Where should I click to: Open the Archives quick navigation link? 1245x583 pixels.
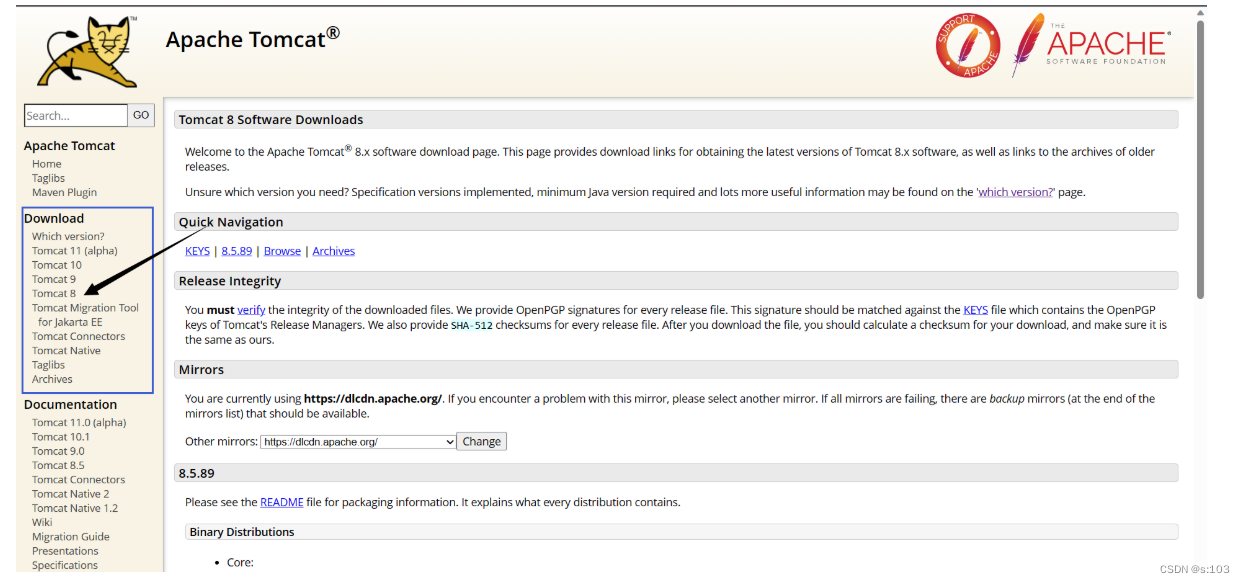333,251
